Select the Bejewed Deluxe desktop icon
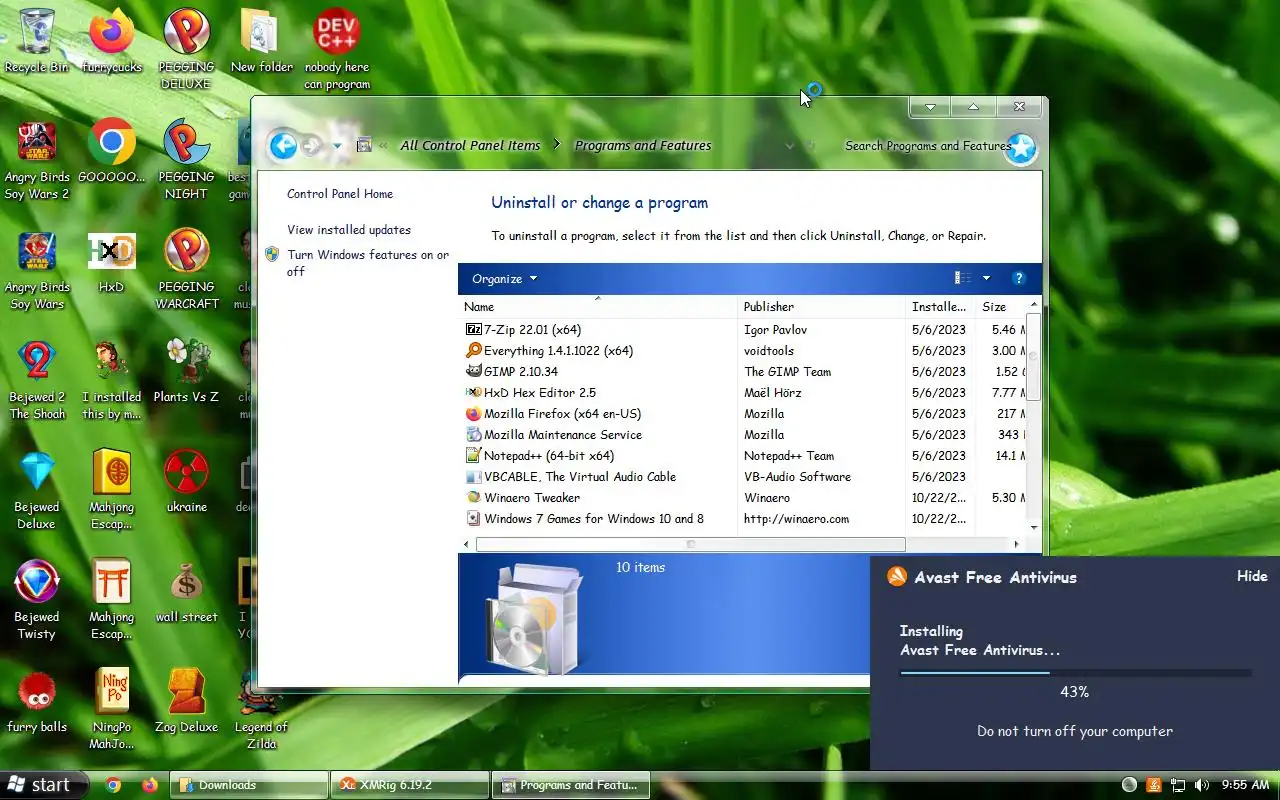The width and height of the screenshot is (1280, 800). 37,490
